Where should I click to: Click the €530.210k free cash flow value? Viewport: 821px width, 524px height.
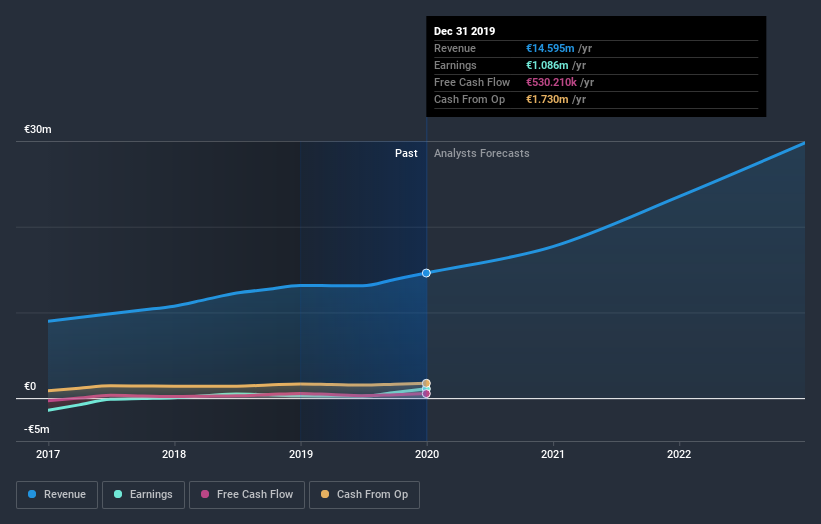click(551, 82)
